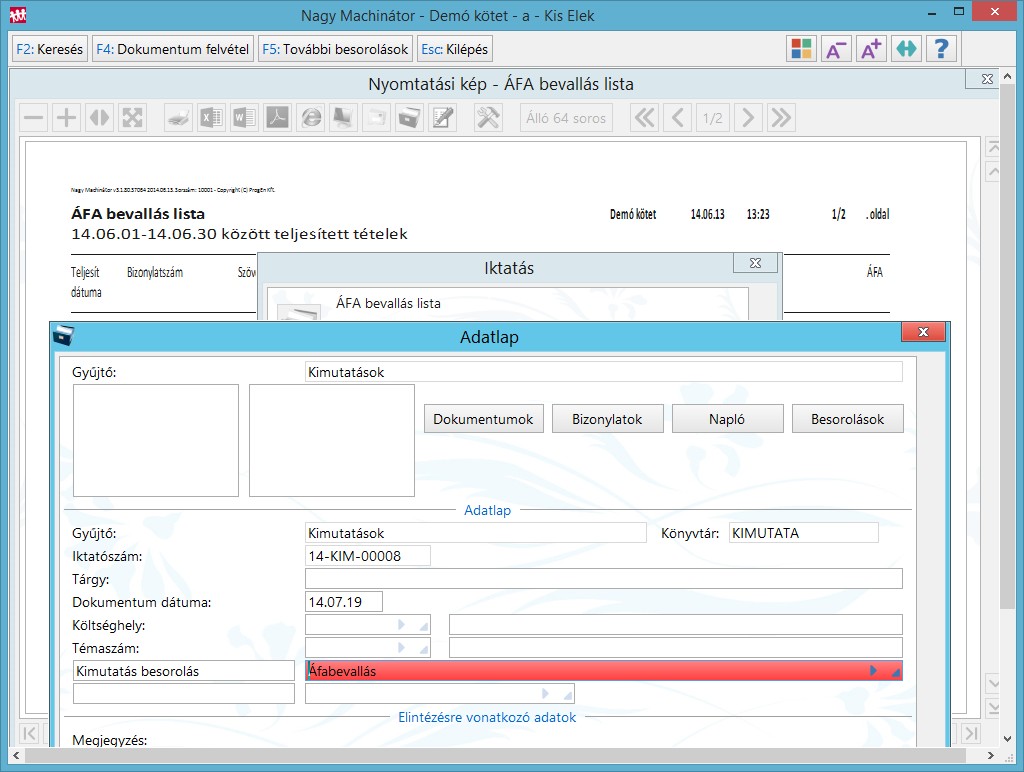Open tools wrench settings icon
The image size is (1024, 772).
coord(488,118)
